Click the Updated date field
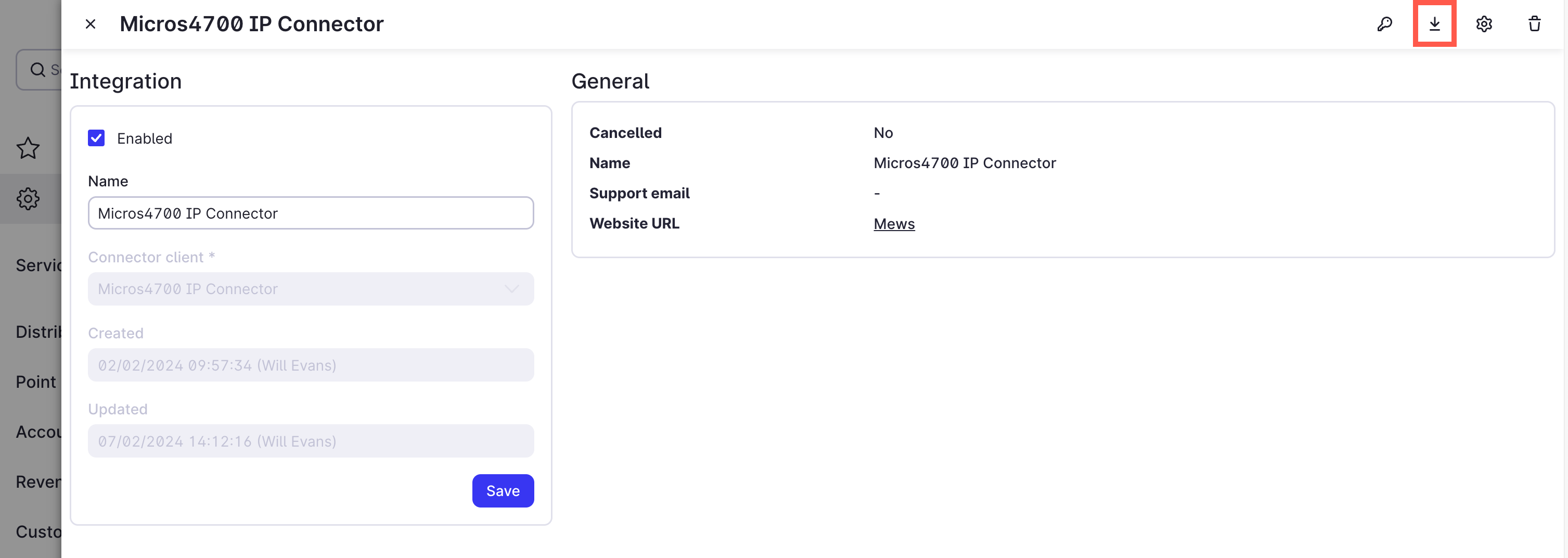Screen dimensions: 1568x558 coord(311,441)
